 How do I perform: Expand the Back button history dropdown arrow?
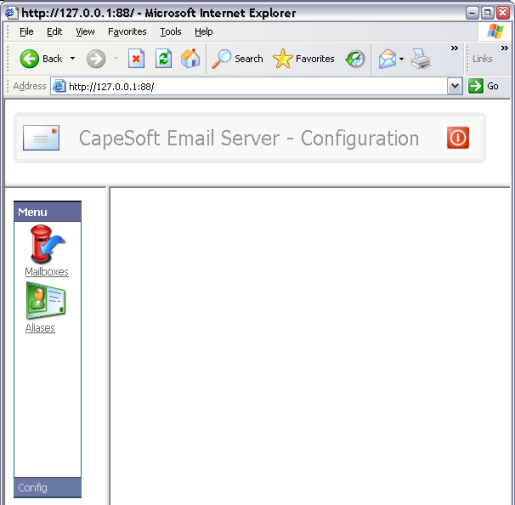(x=73, y=59)
